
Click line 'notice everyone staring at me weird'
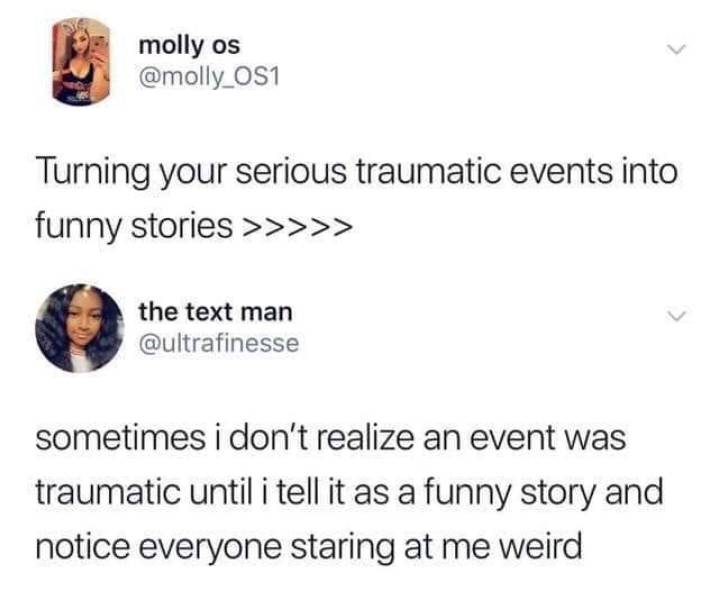click(309, 547)
